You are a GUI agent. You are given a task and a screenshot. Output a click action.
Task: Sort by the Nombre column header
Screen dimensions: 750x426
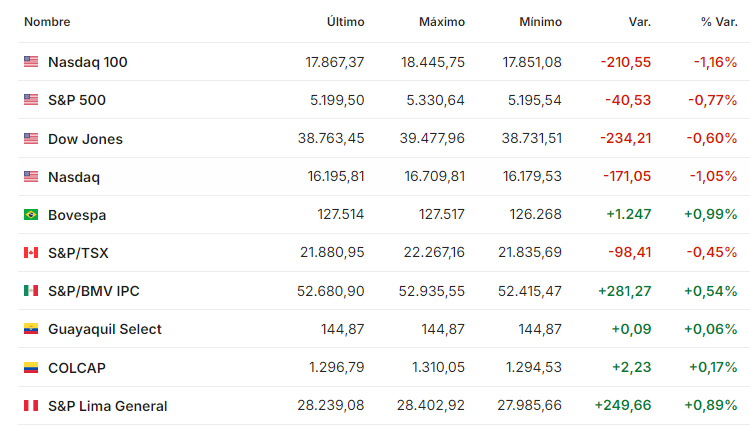(x=47, y=22)
